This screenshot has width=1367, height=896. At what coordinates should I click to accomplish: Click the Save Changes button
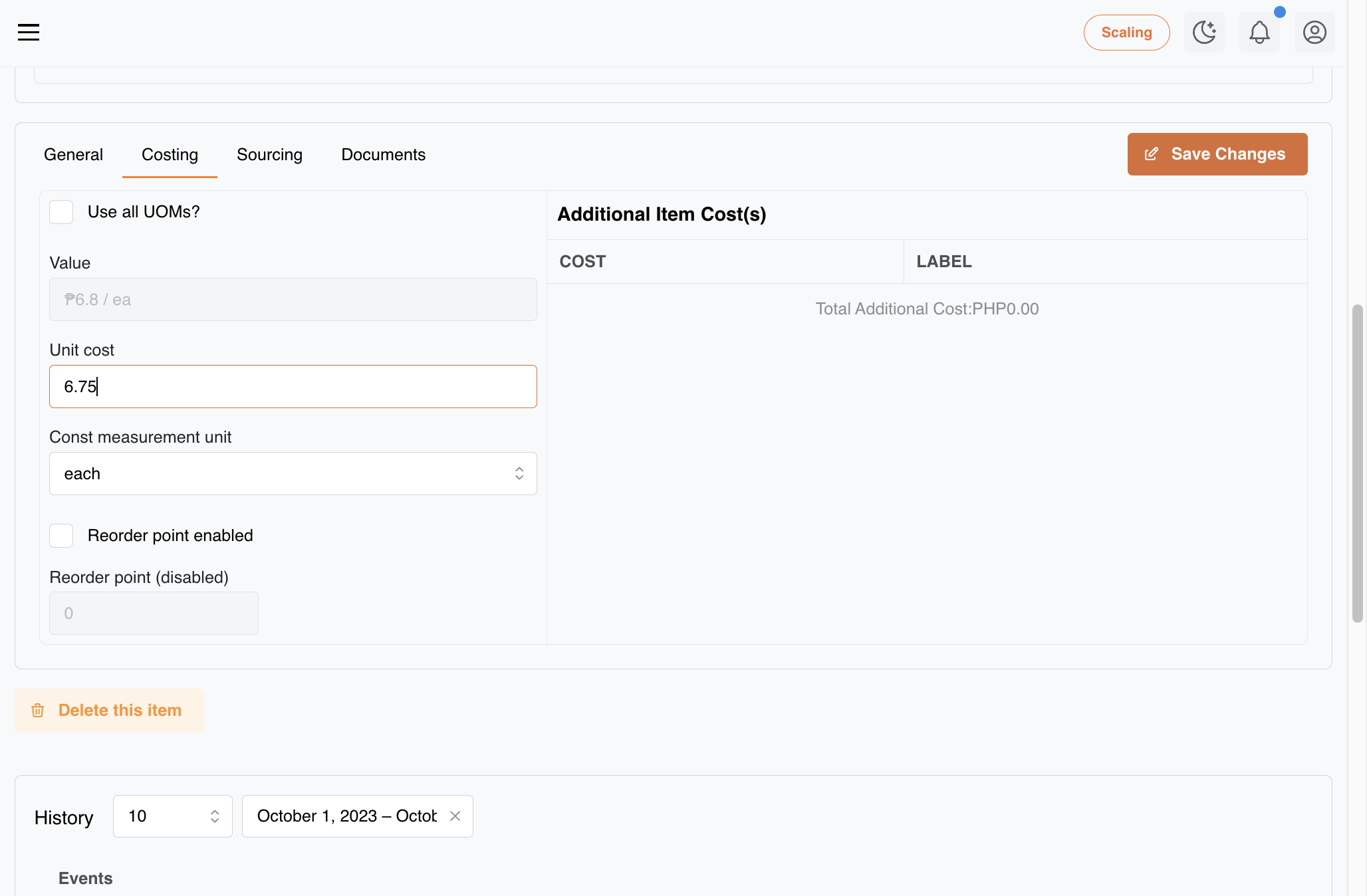[1217, 154]
